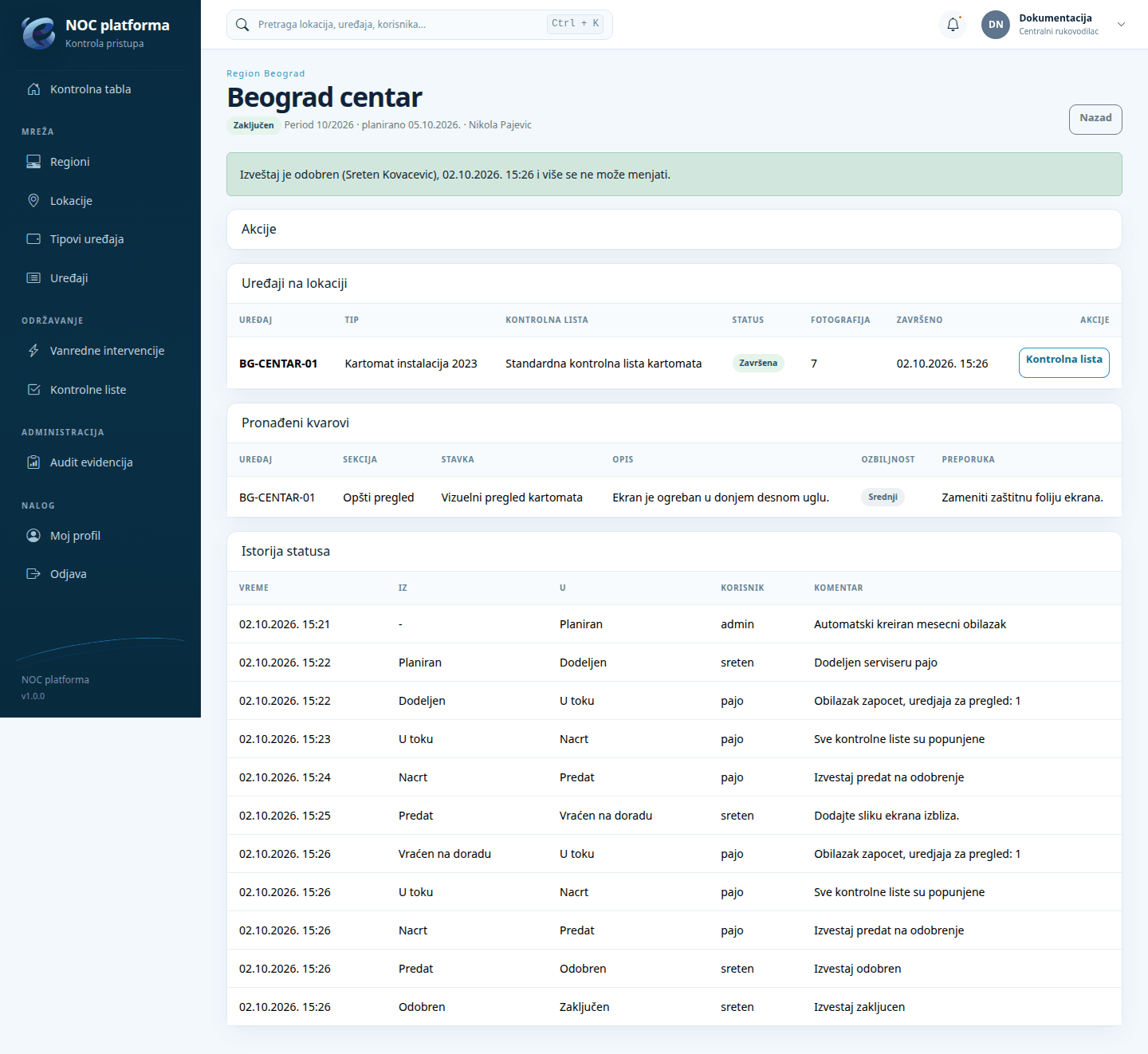Viewport: 1148px width, 1054px height.
Task: Click the Moj profil person icon
Action: [33, 536]
